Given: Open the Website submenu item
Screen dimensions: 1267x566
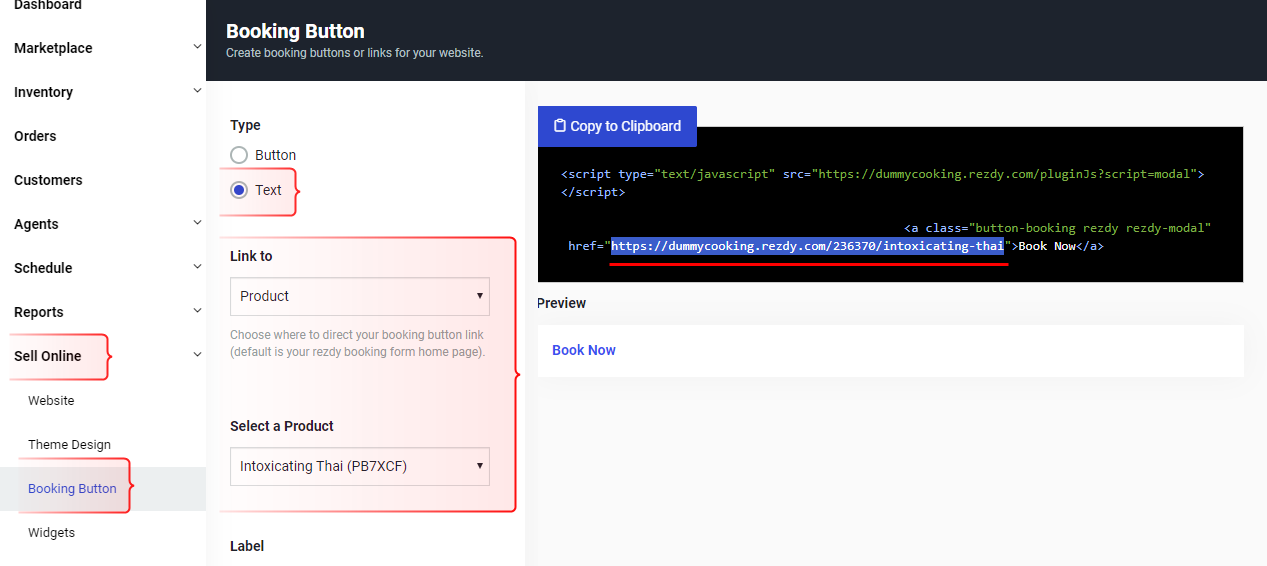Looking at the screenshot, I should click(x=51, y=400).
